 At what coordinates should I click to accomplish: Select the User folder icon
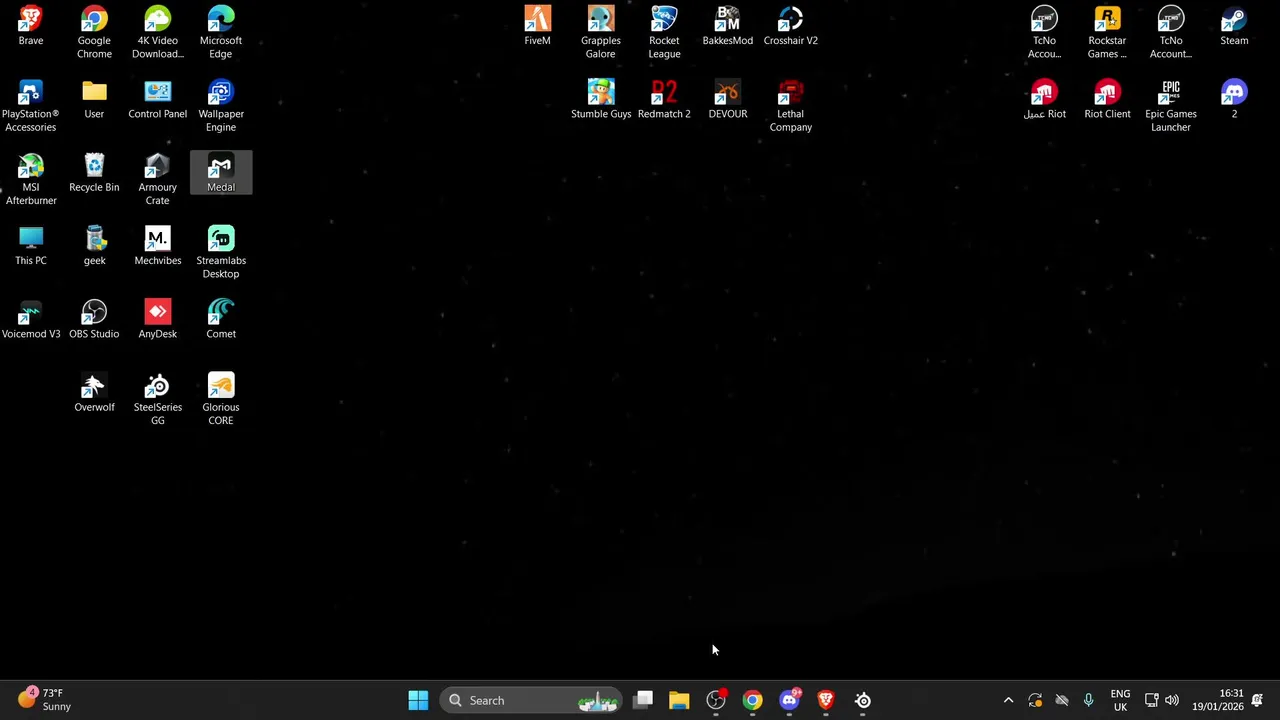94,100
